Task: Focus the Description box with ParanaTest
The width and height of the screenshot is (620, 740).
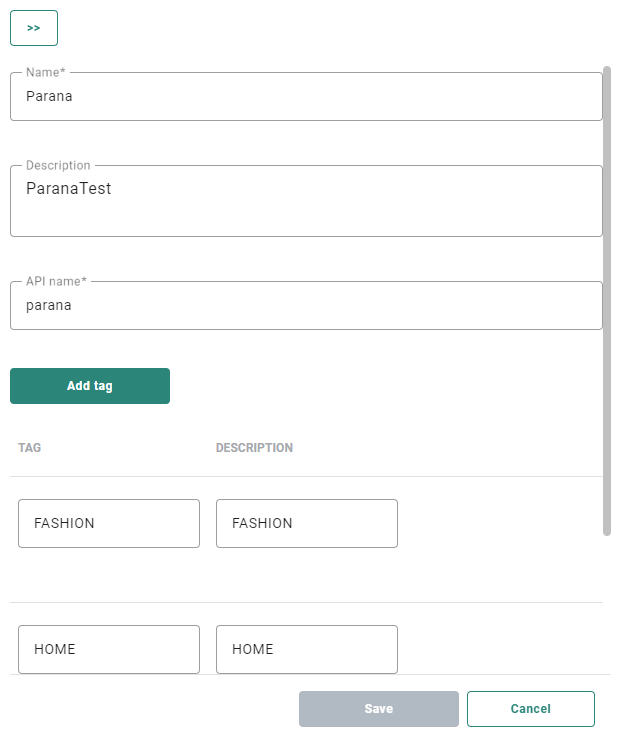Action: pyautogui.click(x=306, y=200)
